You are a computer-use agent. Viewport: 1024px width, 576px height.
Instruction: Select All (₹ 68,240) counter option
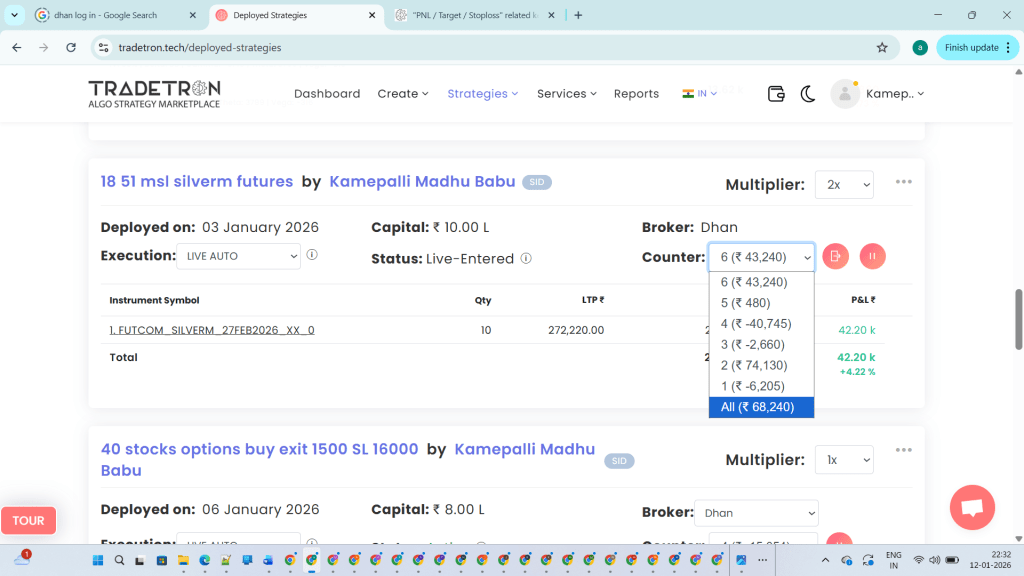(x=761, y=407)
